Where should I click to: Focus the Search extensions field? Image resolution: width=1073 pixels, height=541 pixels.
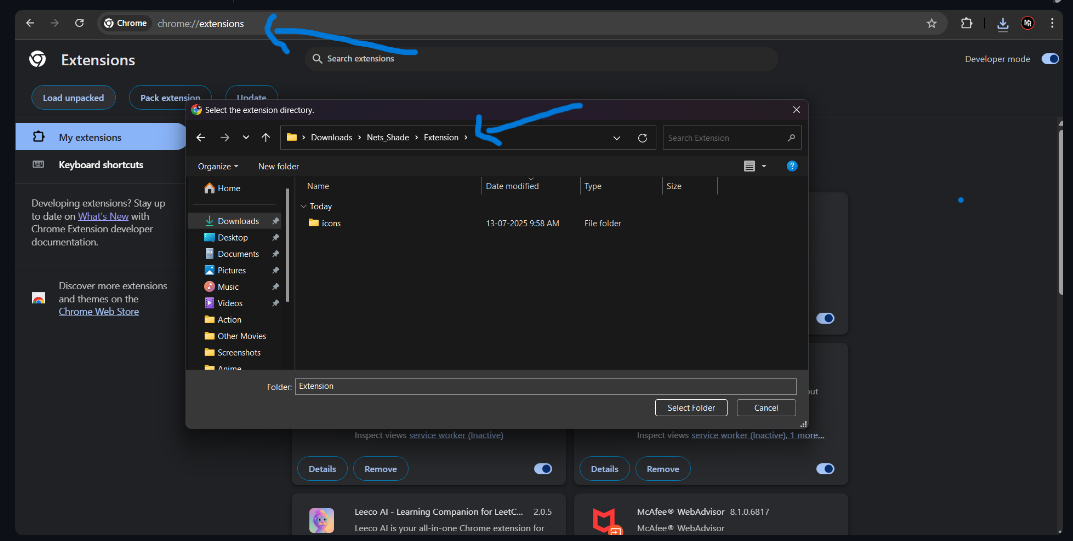click(541, 59)
